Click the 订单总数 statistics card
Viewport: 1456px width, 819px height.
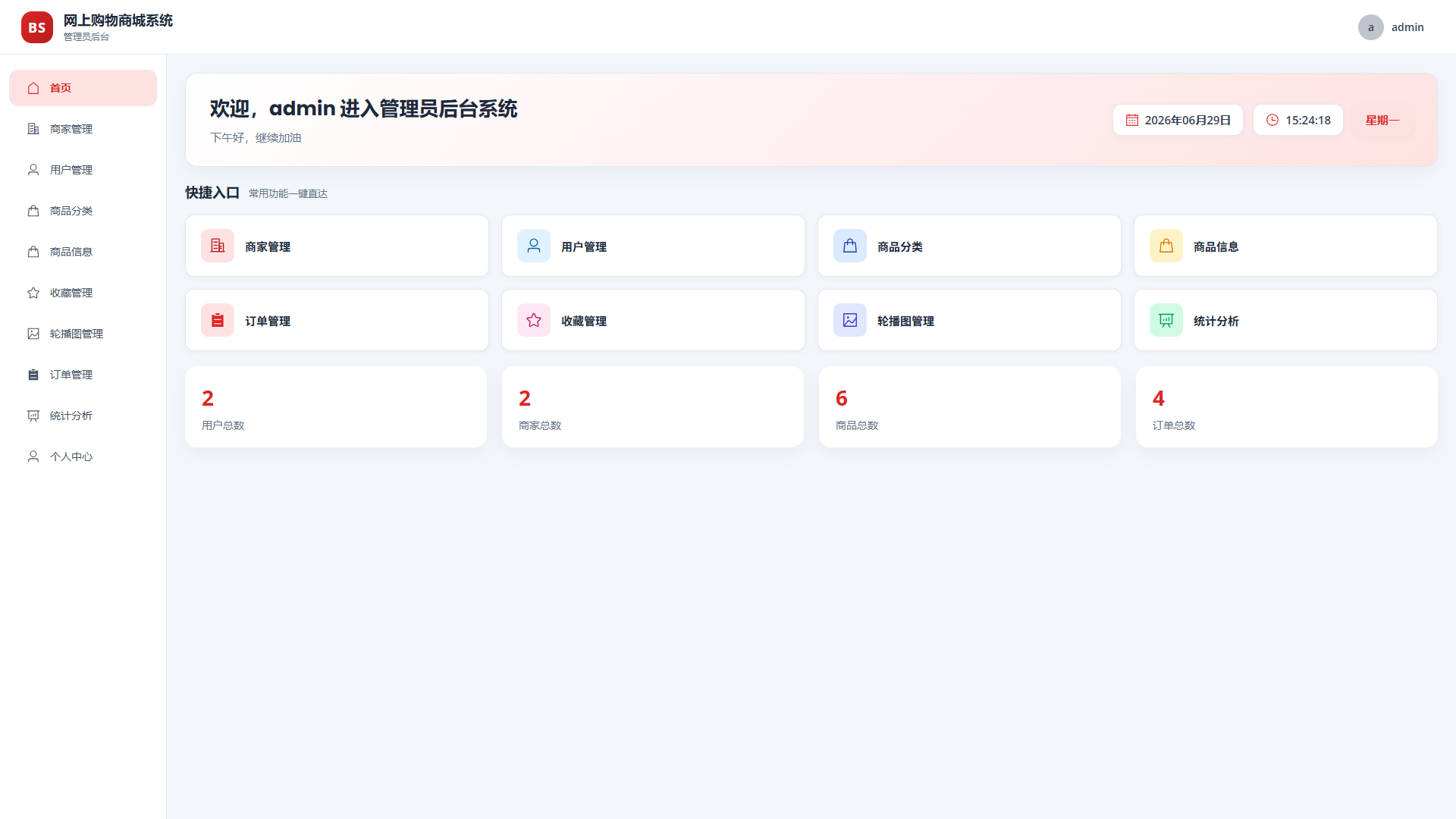(1286, 407)
